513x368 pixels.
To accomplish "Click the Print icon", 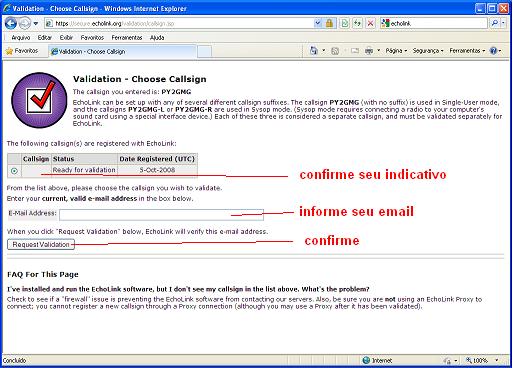I will pos(369,51).
